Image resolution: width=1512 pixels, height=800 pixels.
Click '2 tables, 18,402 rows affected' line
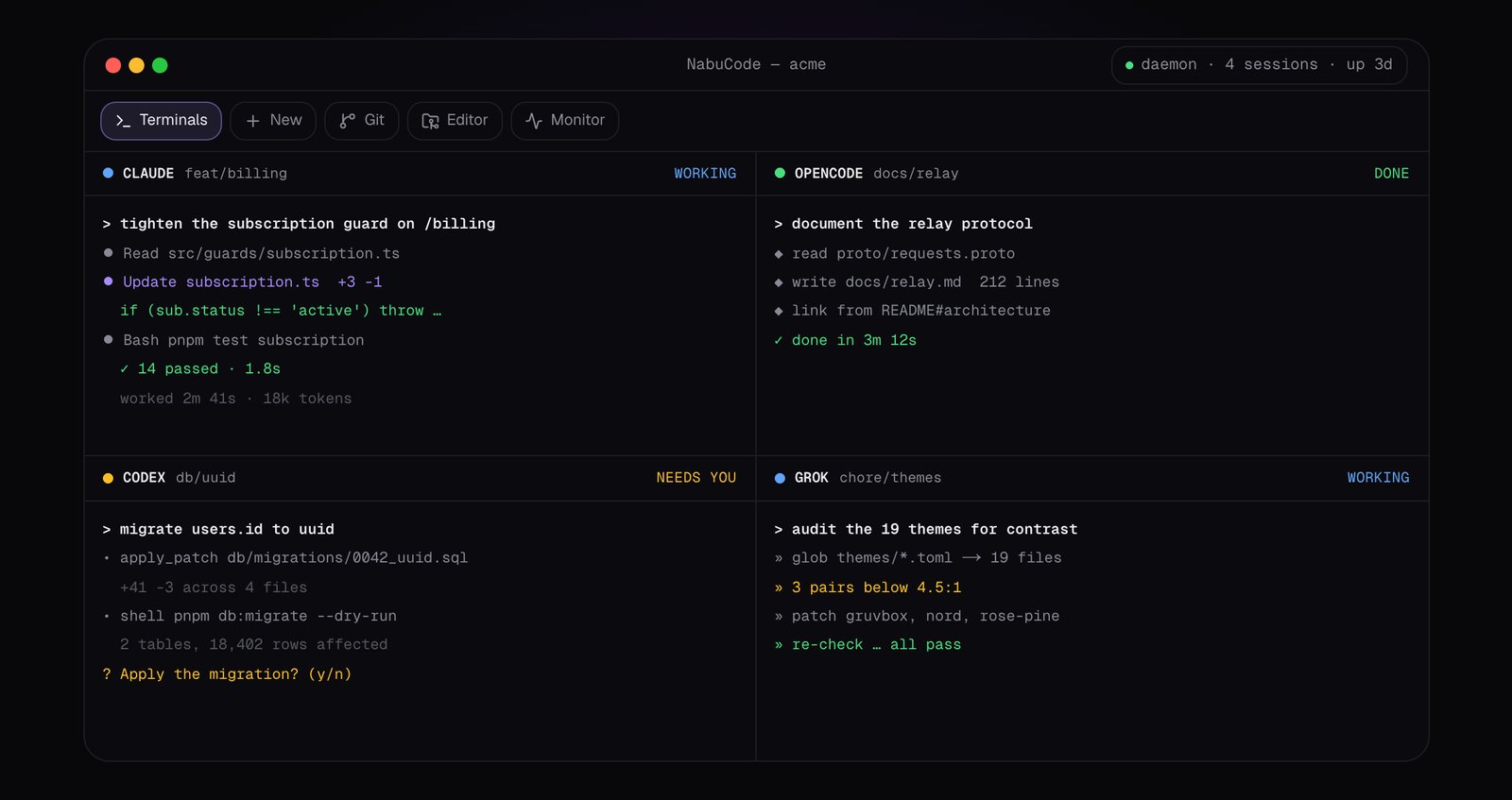tap(253, 645)
